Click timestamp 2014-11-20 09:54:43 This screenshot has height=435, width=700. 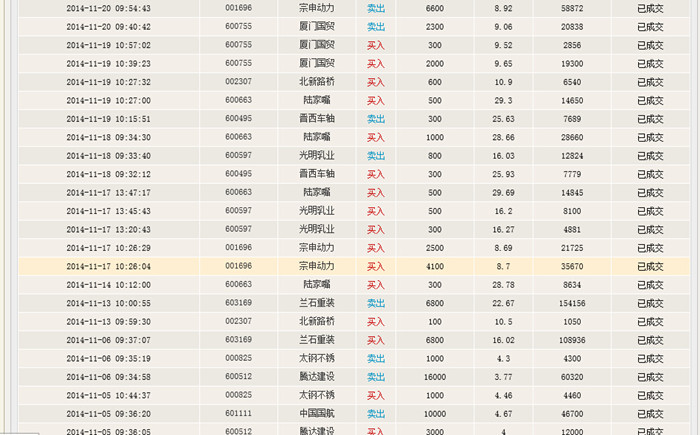pyautogui.click(x=109, y=8)
